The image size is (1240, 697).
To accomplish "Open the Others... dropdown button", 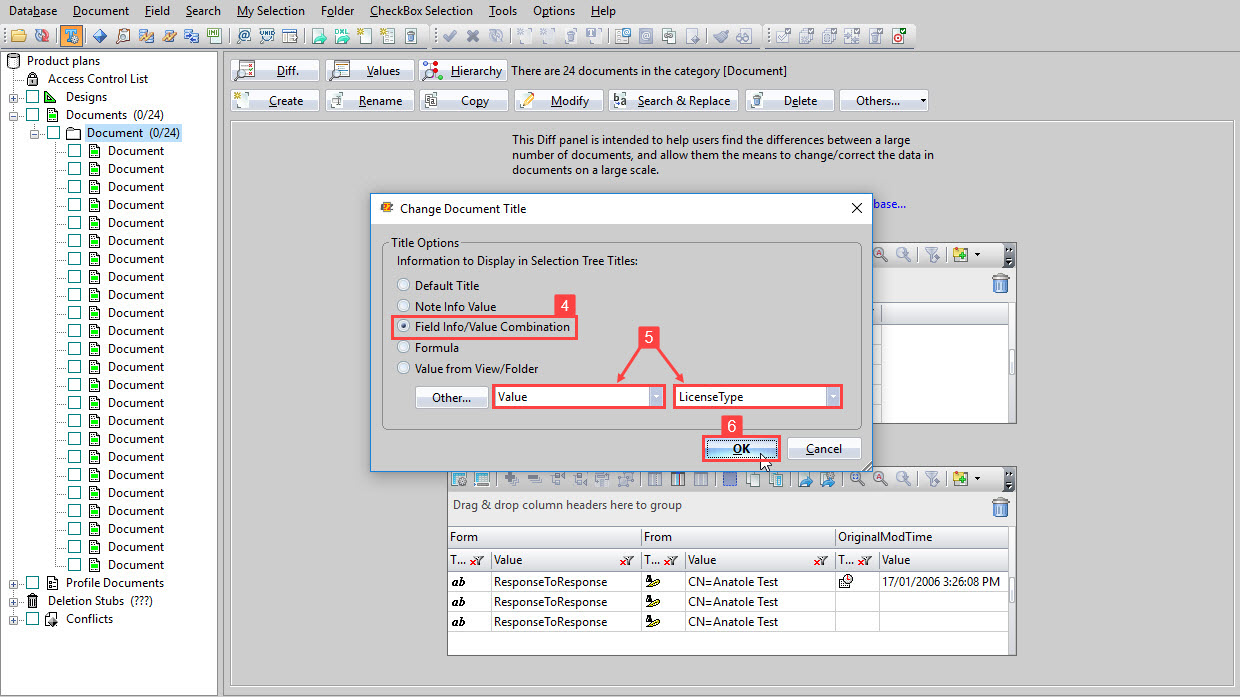I will click(x=884, y=100).
